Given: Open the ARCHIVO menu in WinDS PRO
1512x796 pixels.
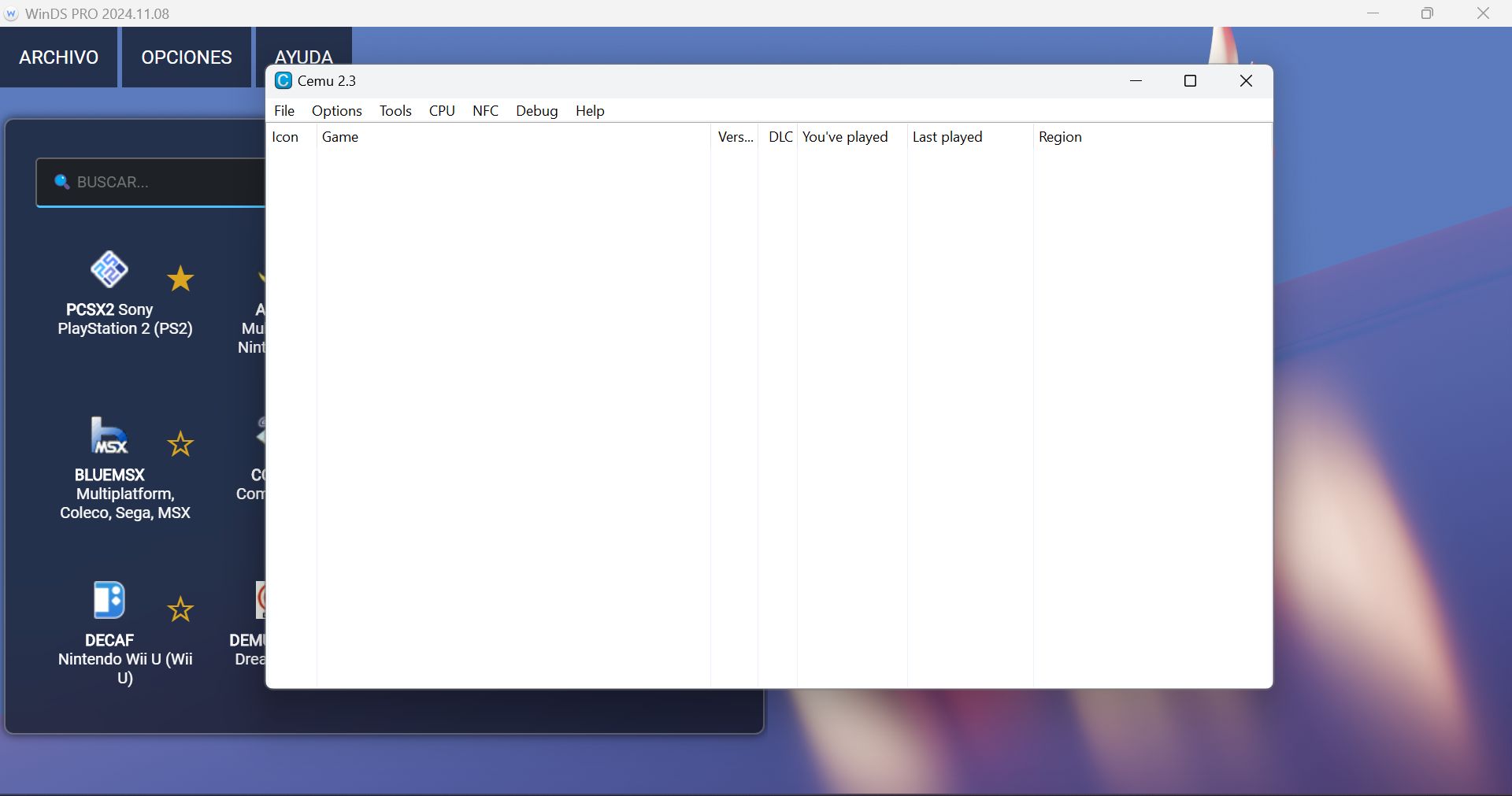Looking at the screenshot, I should tap(59, 57).
